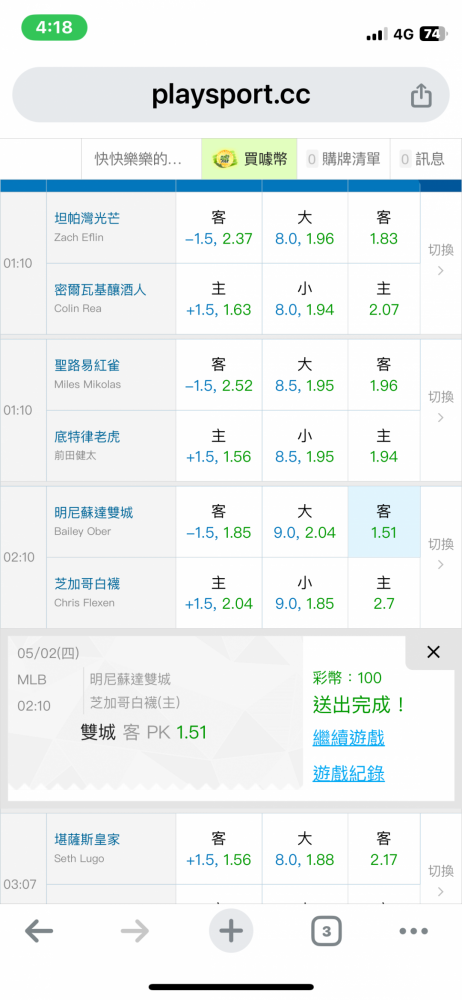Click the 繼續遊戲 link
The image size is (462, 1000).
coord(348,738)
